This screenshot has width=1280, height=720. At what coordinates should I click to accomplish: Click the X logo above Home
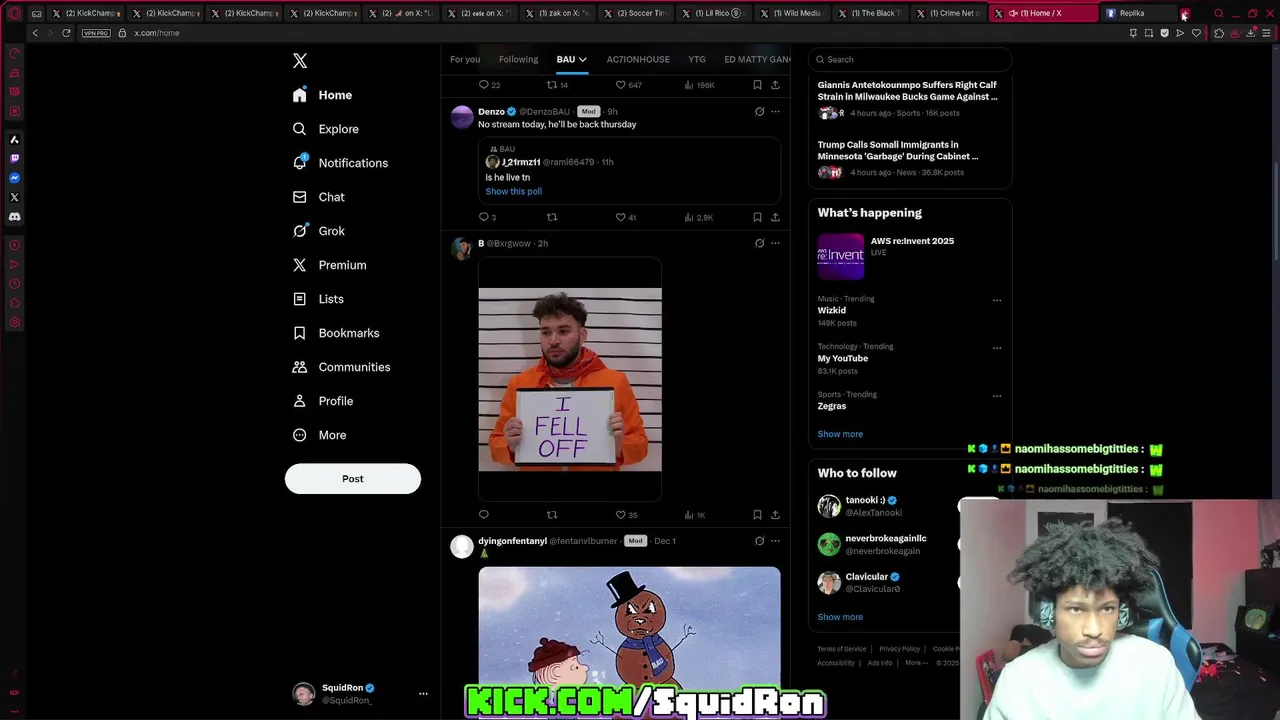300,61
